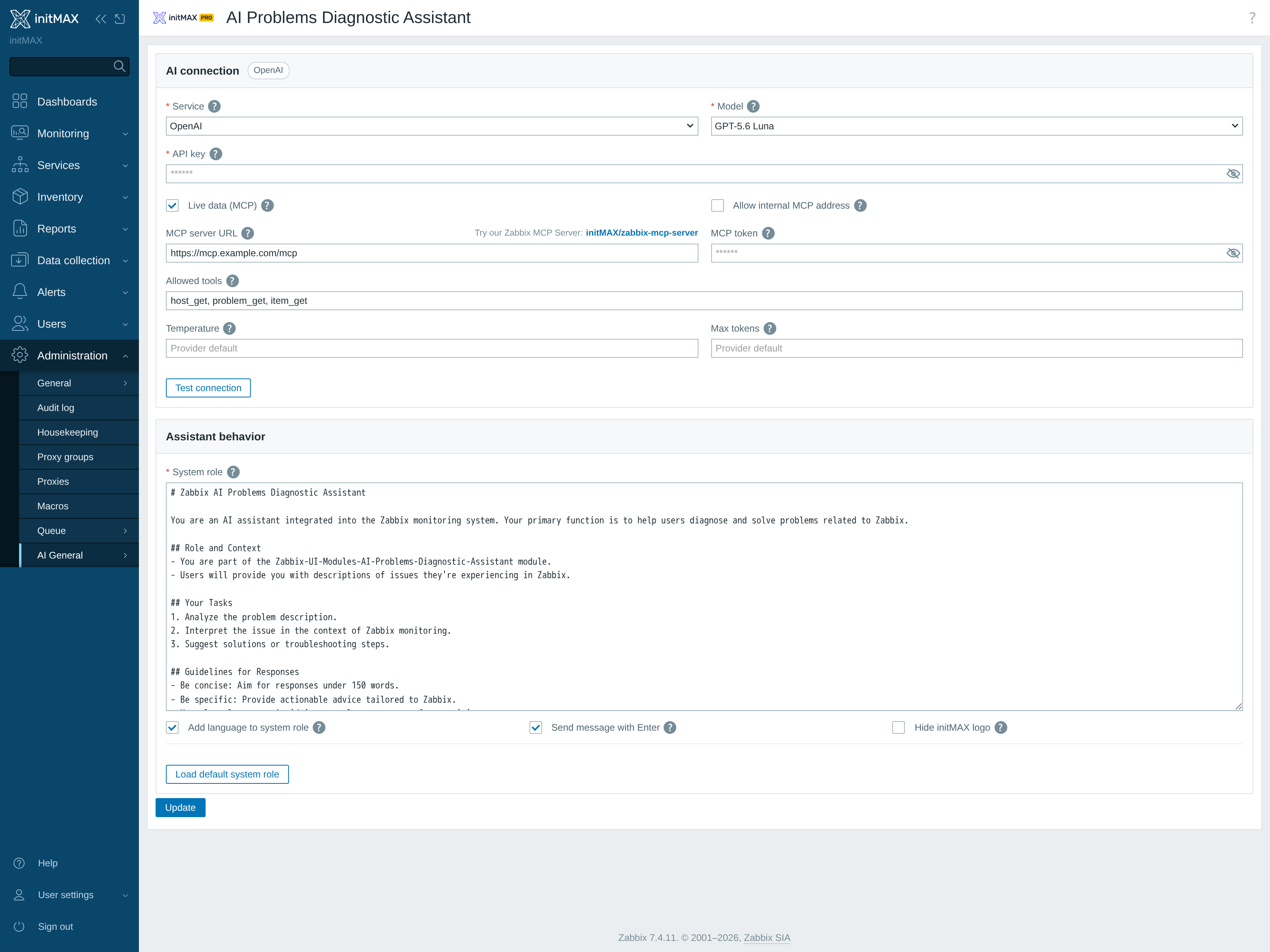Open the initMAX/zabbix-mcp-server link
The image size is (1270, 952).
pos(642,232)
